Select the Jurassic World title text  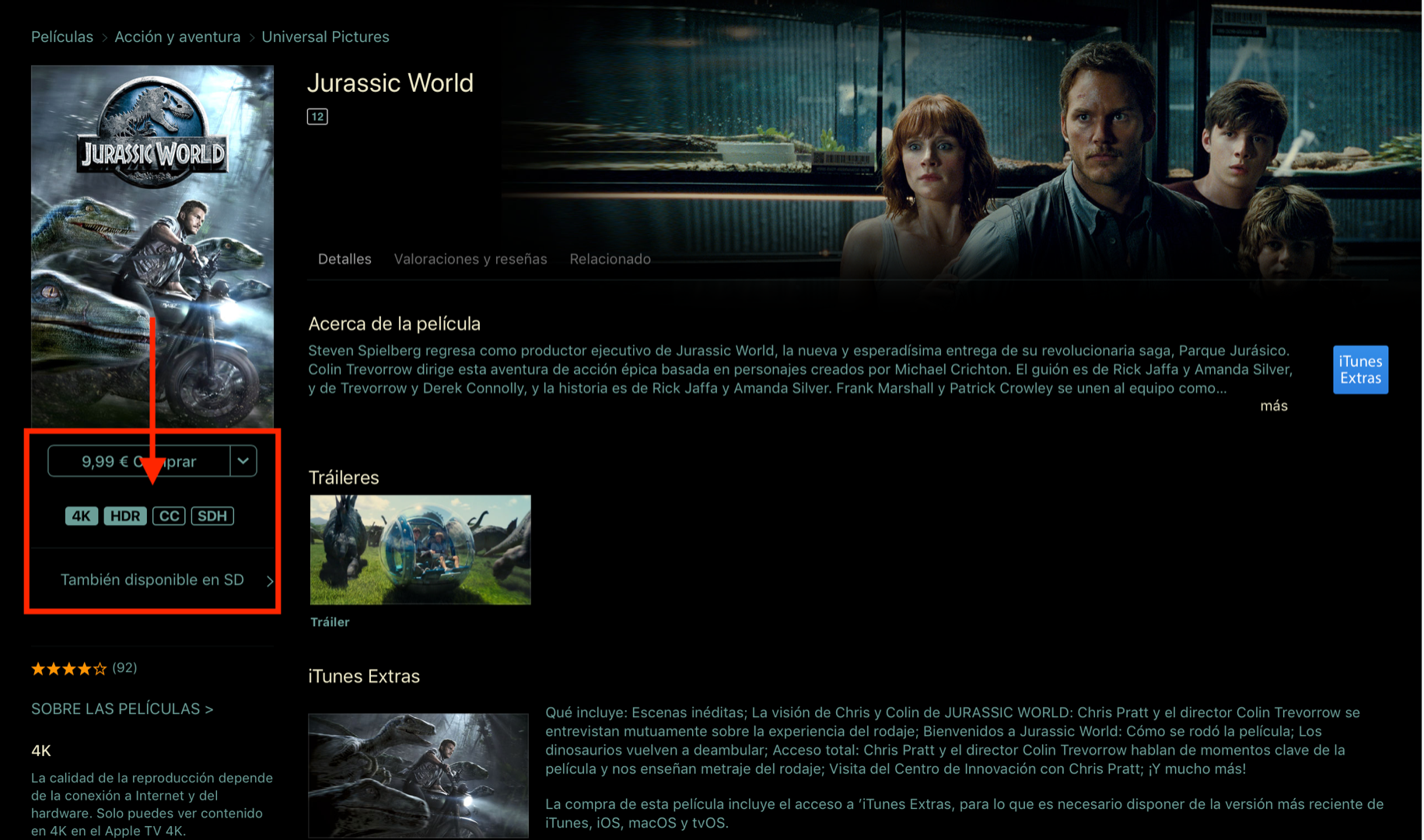[390, 83]
